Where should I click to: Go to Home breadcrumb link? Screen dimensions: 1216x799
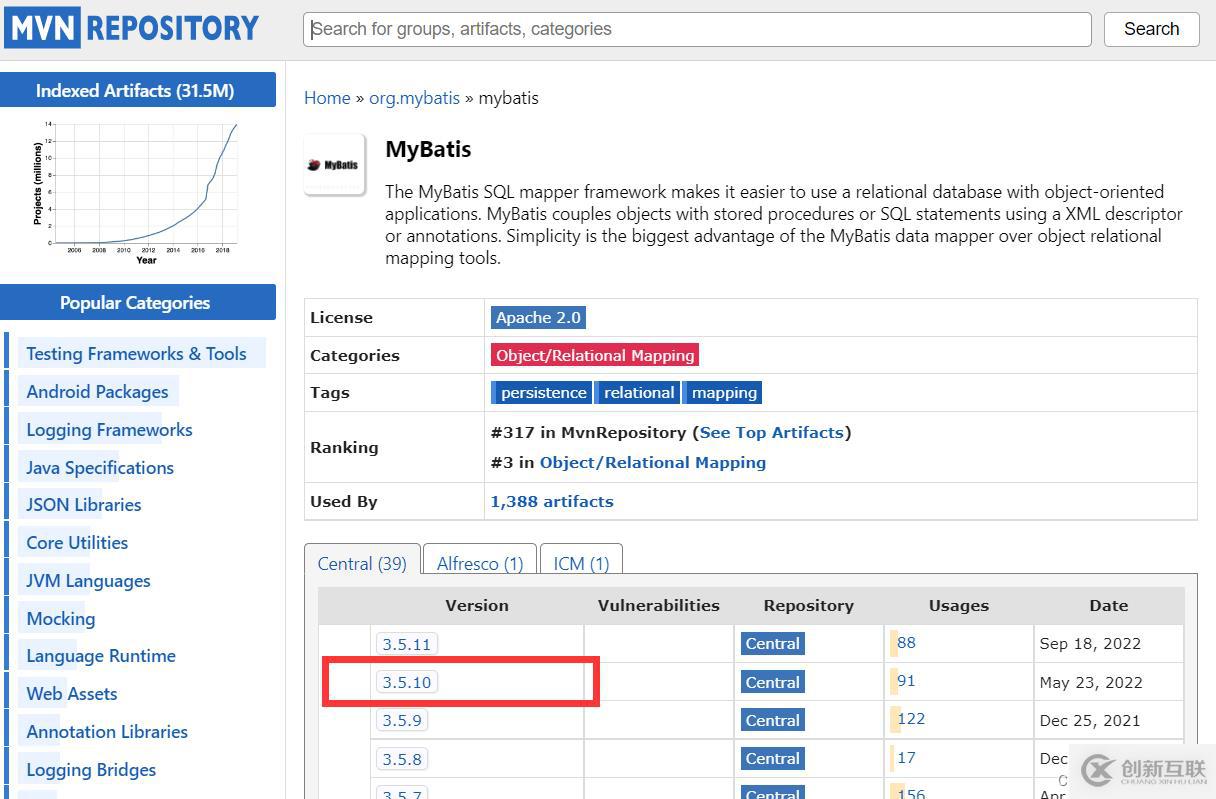pyautogui.click(x=327, y=98)
